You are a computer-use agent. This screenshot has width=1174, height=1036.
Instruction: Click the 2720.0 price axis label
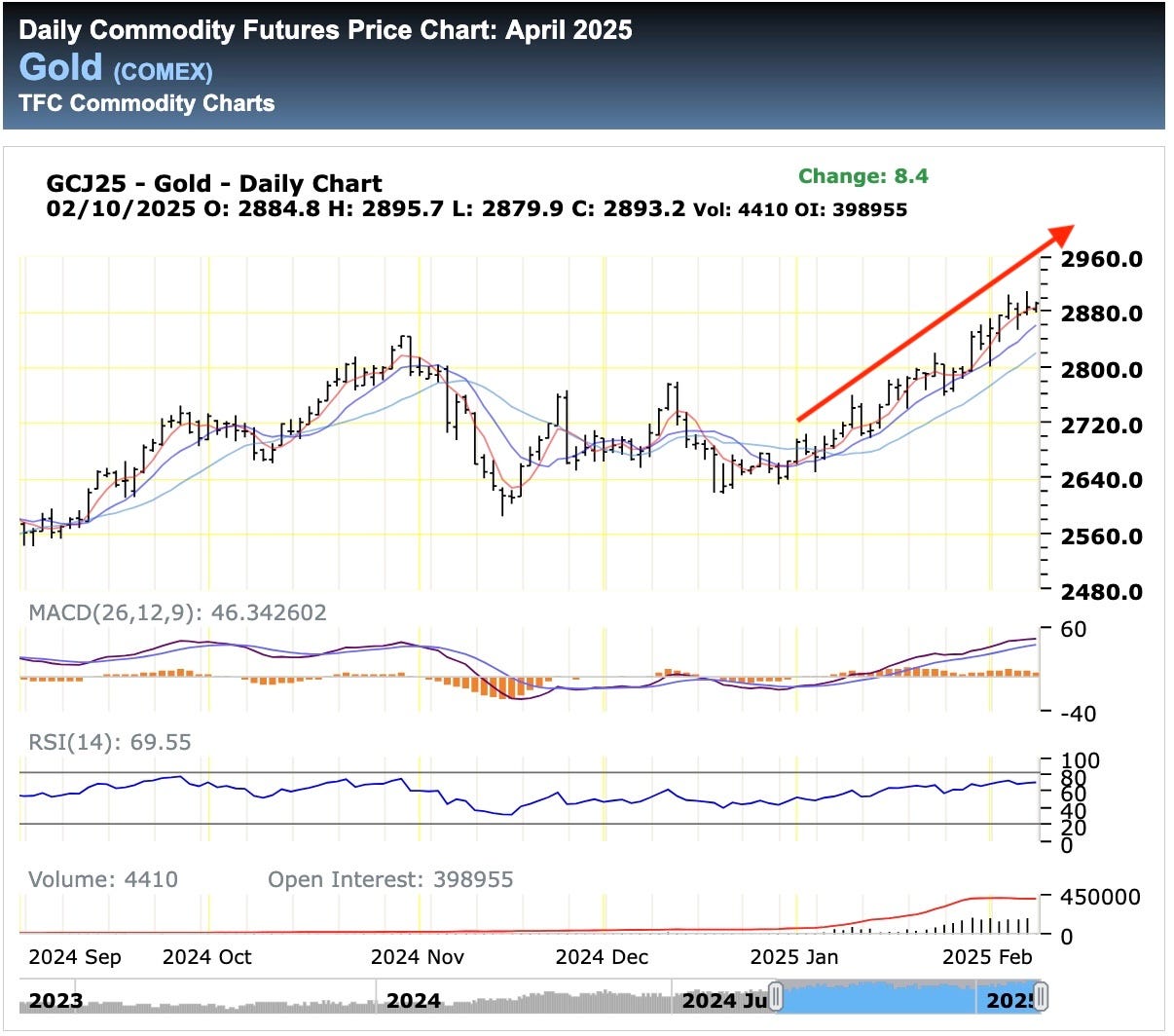[x=1102, y=425]
